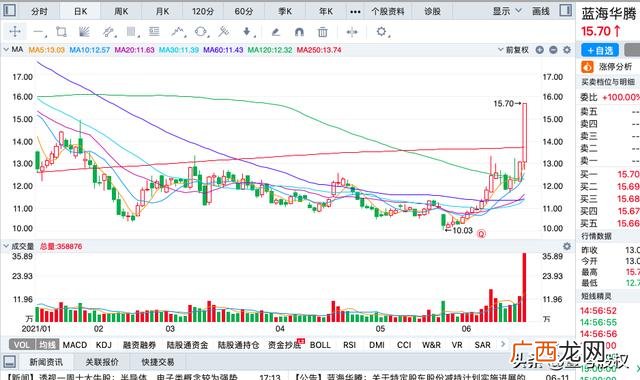Open the 新闻资讯 tab

46,362
